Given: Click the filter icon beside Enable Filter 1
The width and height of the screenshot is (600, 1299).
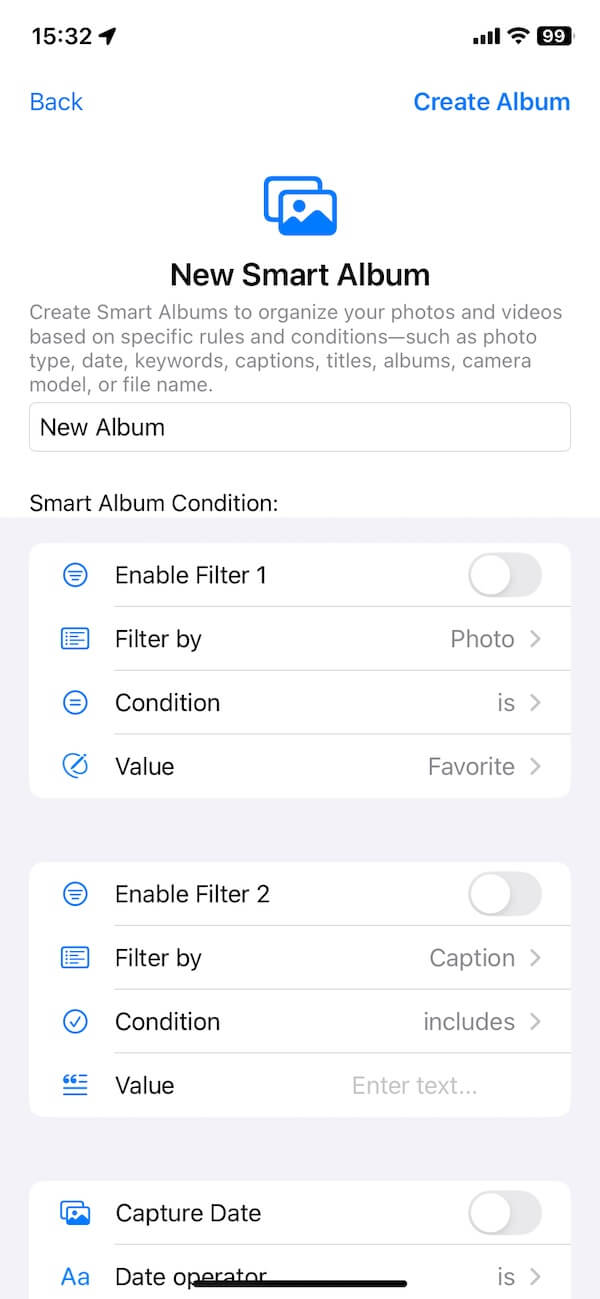Looking at the screenshot, I should click(75, 575).
